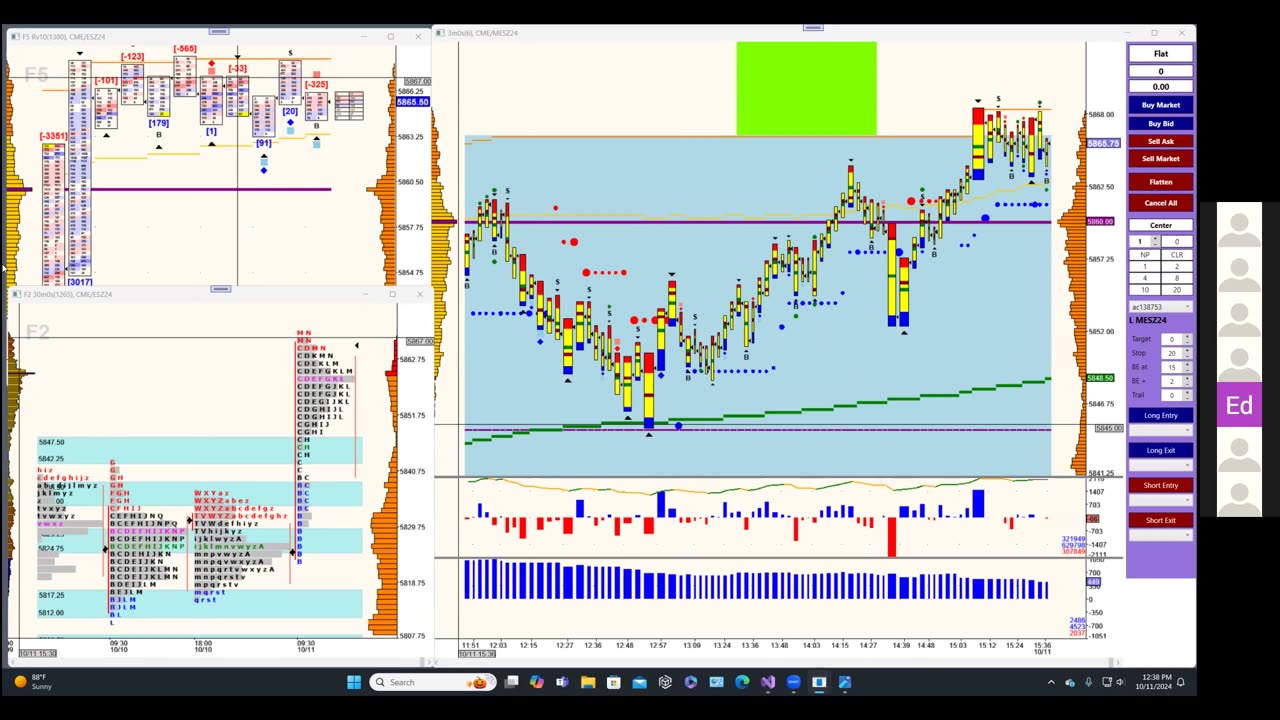Click the Long Entry button

1160,415
